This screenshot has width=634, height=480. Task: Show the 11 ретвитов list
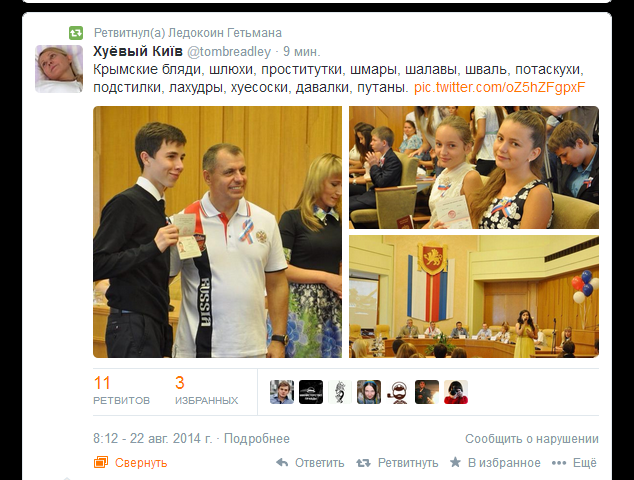(121, 391)
